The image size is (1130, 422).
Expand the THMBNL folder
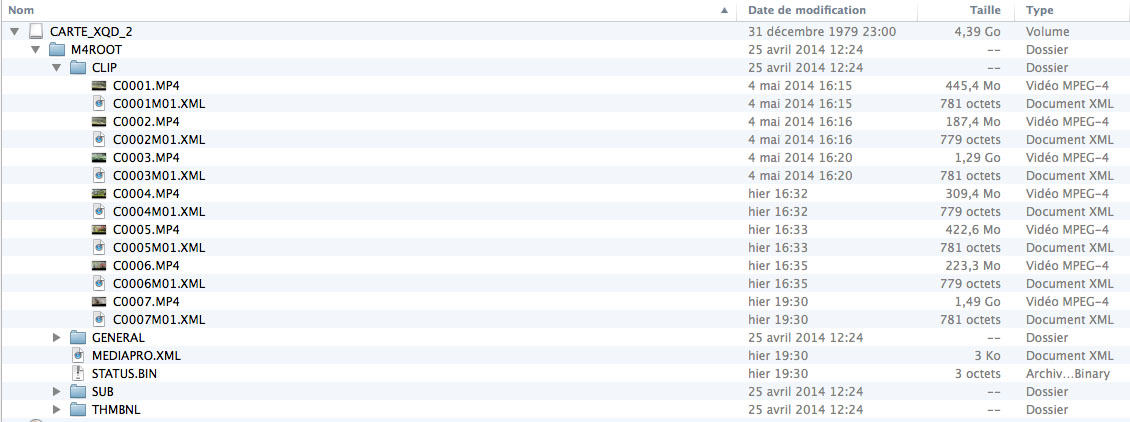click(x=57, y=409)
